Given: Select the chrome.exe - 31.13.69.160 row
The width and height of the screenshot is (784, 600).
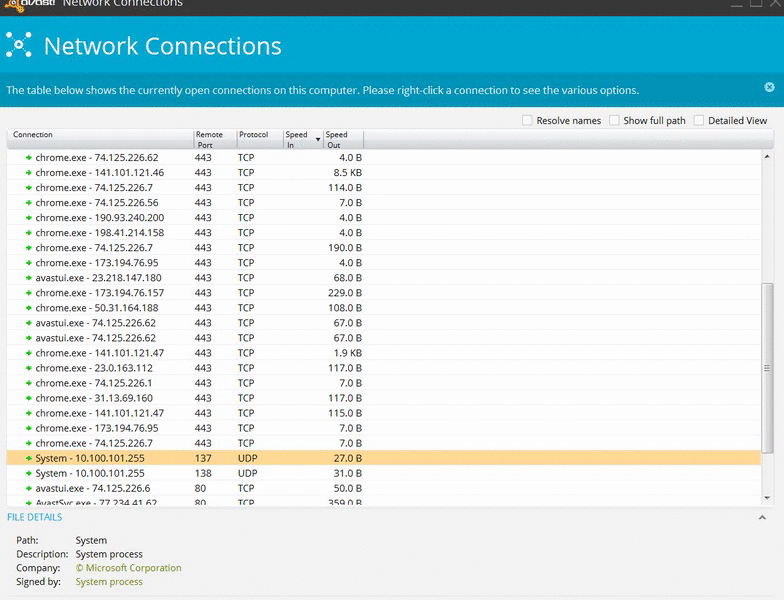Looking at the screenshot, I should coord(384,398).
